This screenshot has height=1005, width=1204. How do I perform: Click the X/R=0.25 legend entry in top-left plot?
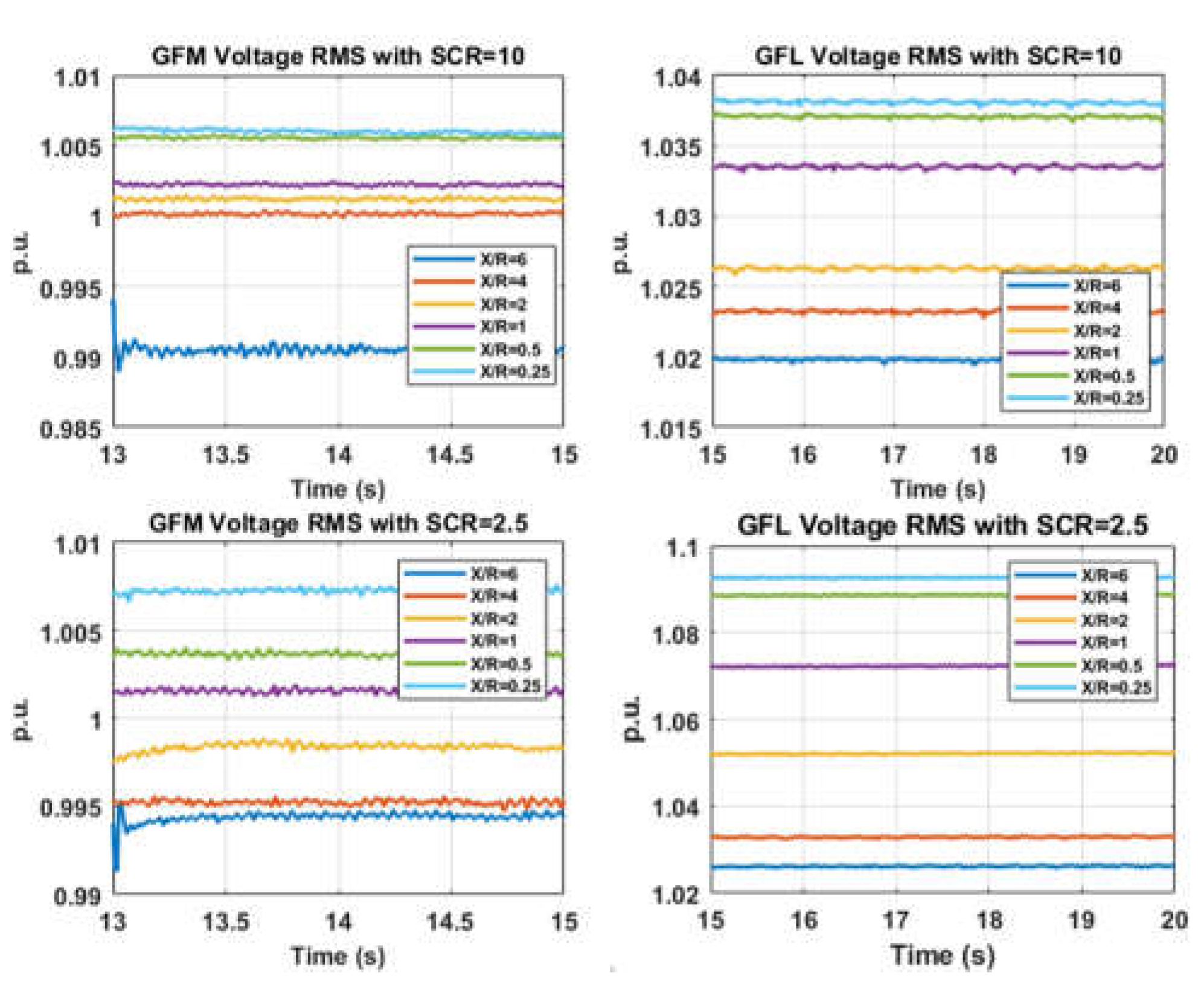click(x=514, y=372)
